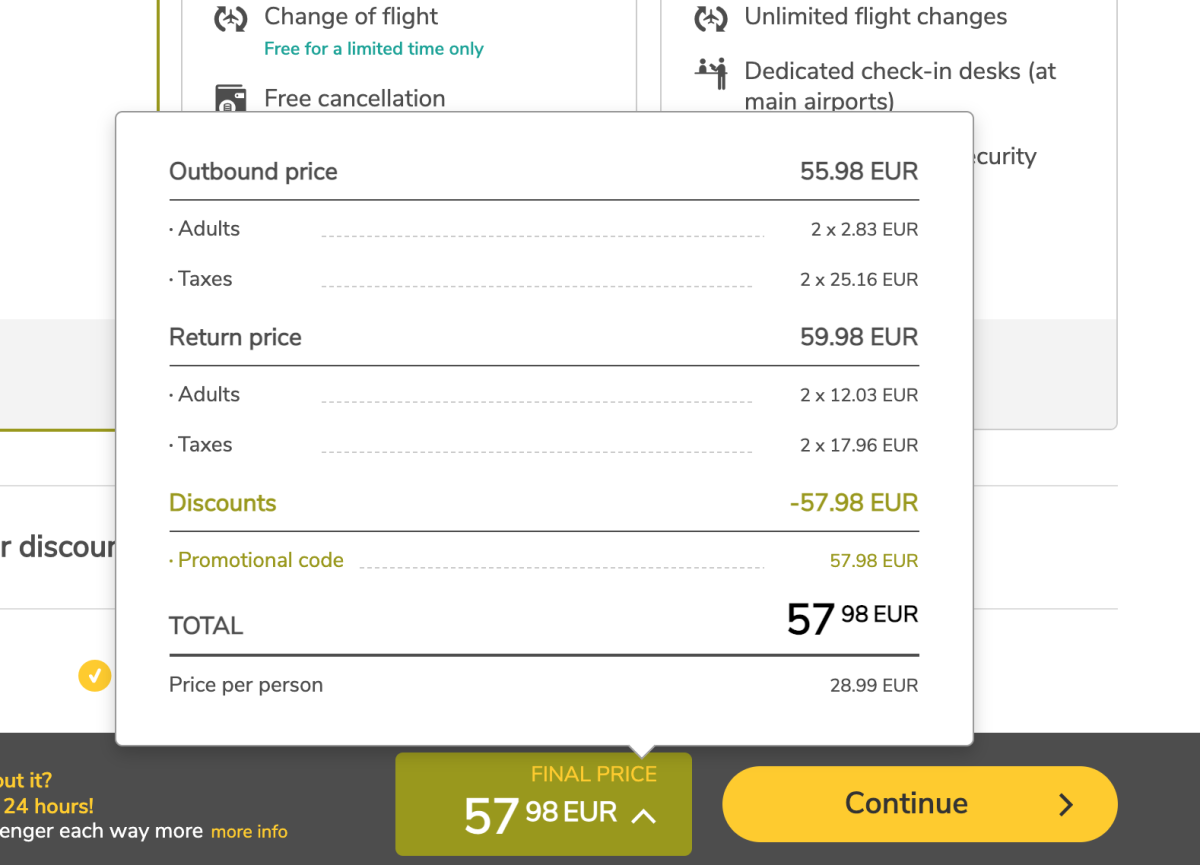Click the Change of flight icon
This screenshot has width=1200, height=865.
[231, 18]
